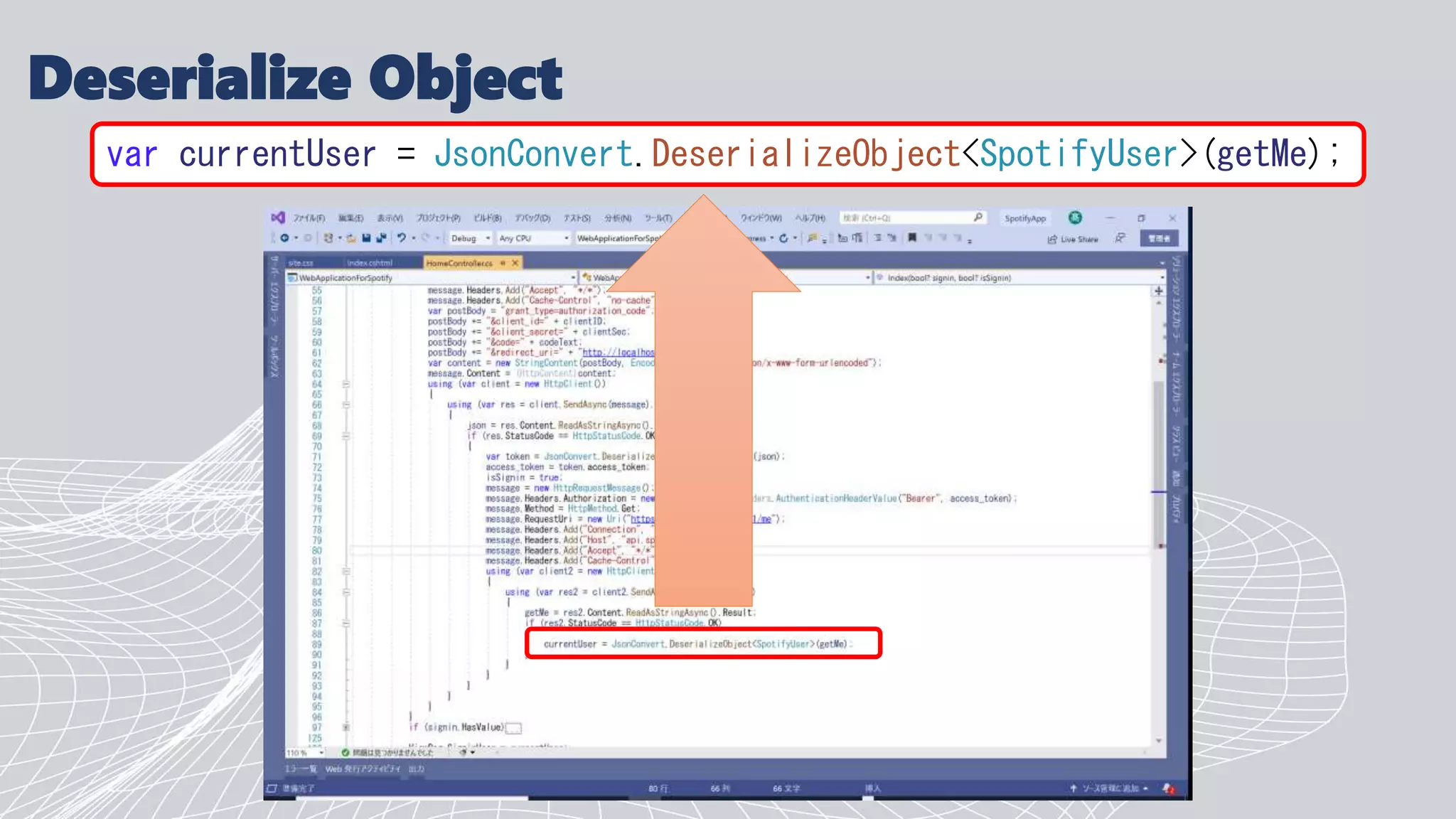Open the ヘルプ(H) Help menu
Image resolution: width=1456 pixels, height=819 pixels.
click(810, 218)
